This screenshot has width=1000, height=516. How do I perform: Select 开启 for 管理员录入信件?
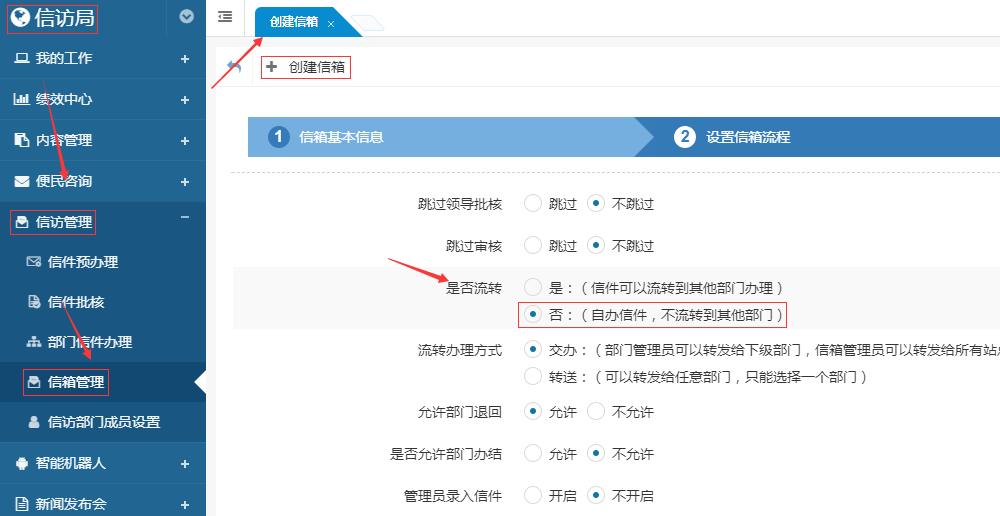[x=533, y=495]
